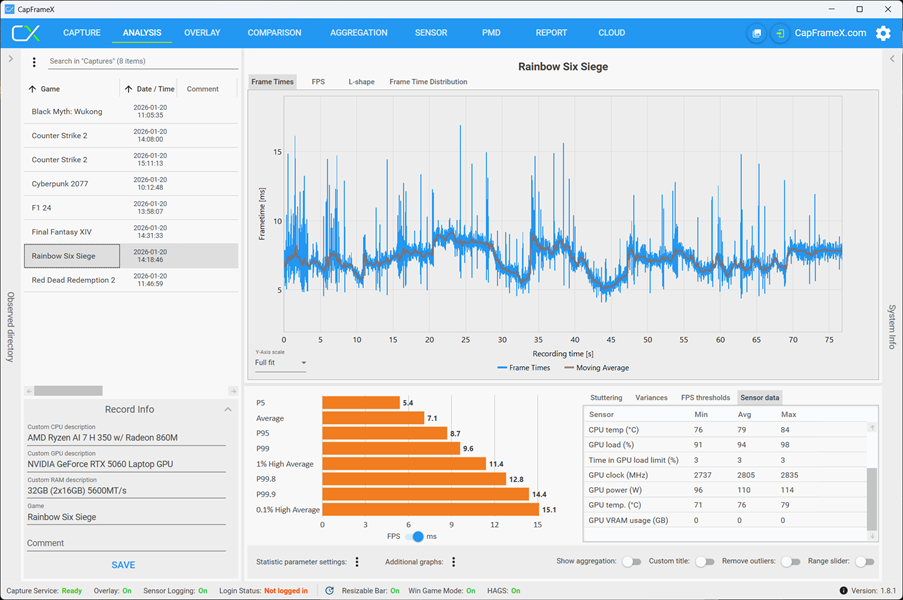Click the CapFrameX logo in header
This screenshot has width=903, height=600.
click(26, 33)
